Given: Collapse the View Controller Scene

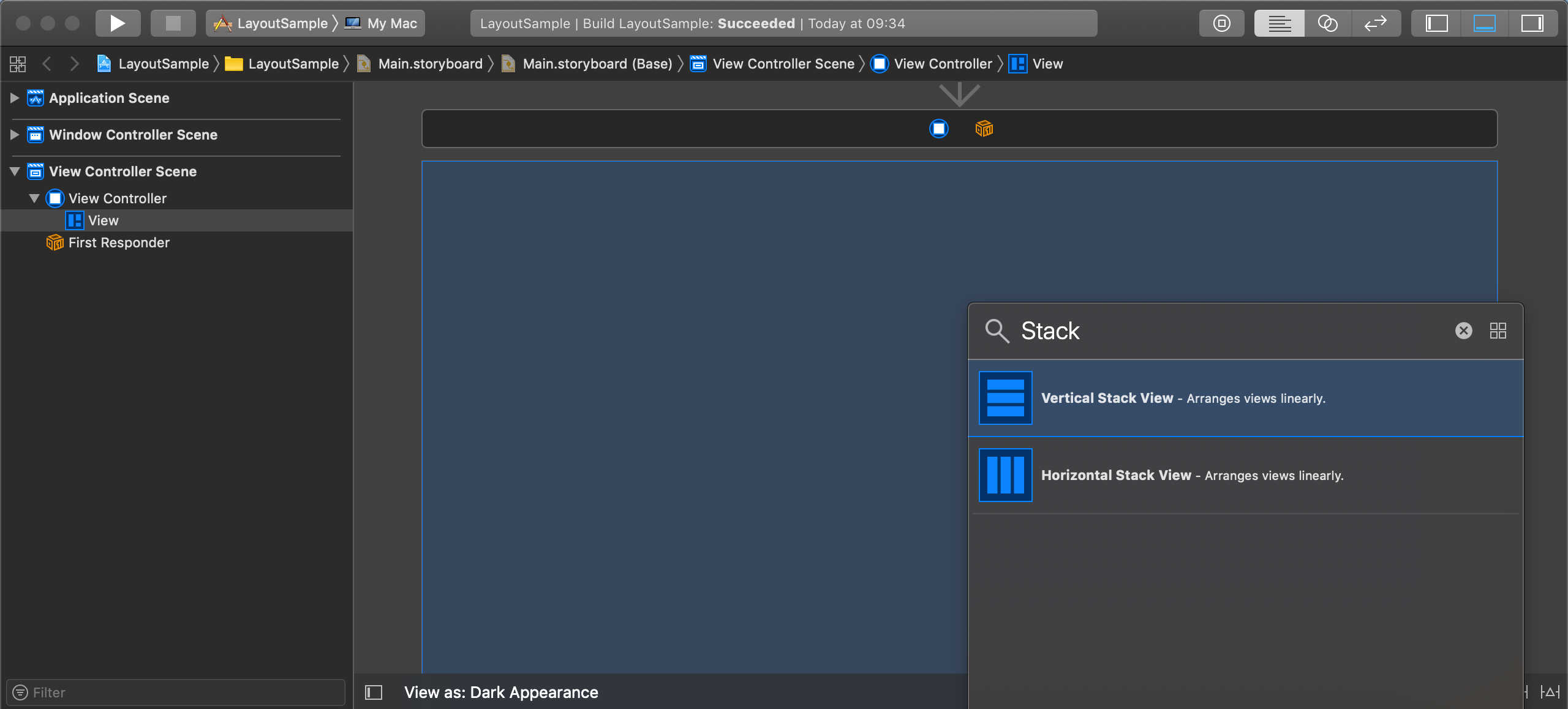Looking at the screenshot, I should [x=13, y=171].
